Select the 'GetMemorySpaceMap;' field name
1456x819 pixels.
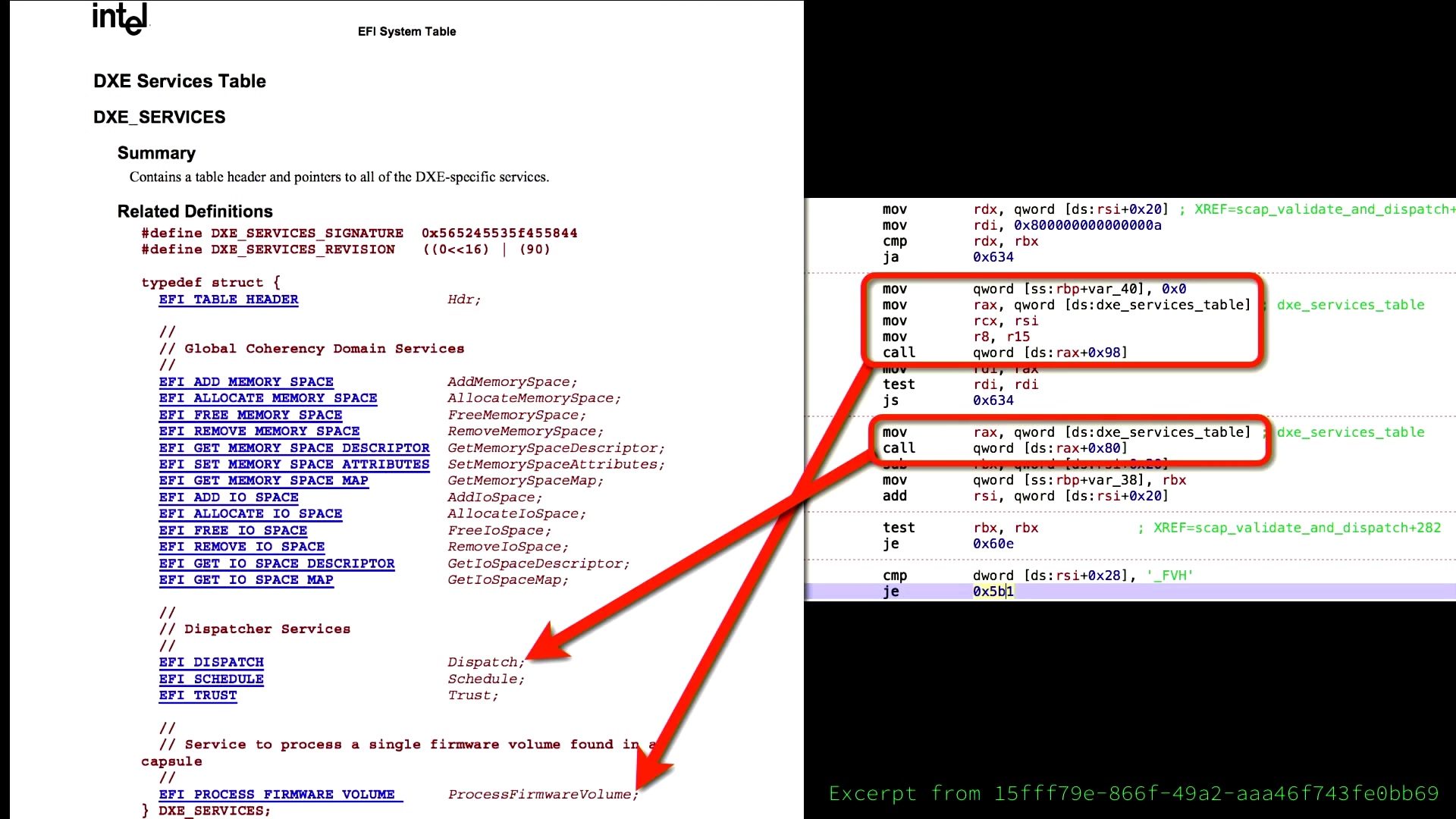(x=526, y=481)
